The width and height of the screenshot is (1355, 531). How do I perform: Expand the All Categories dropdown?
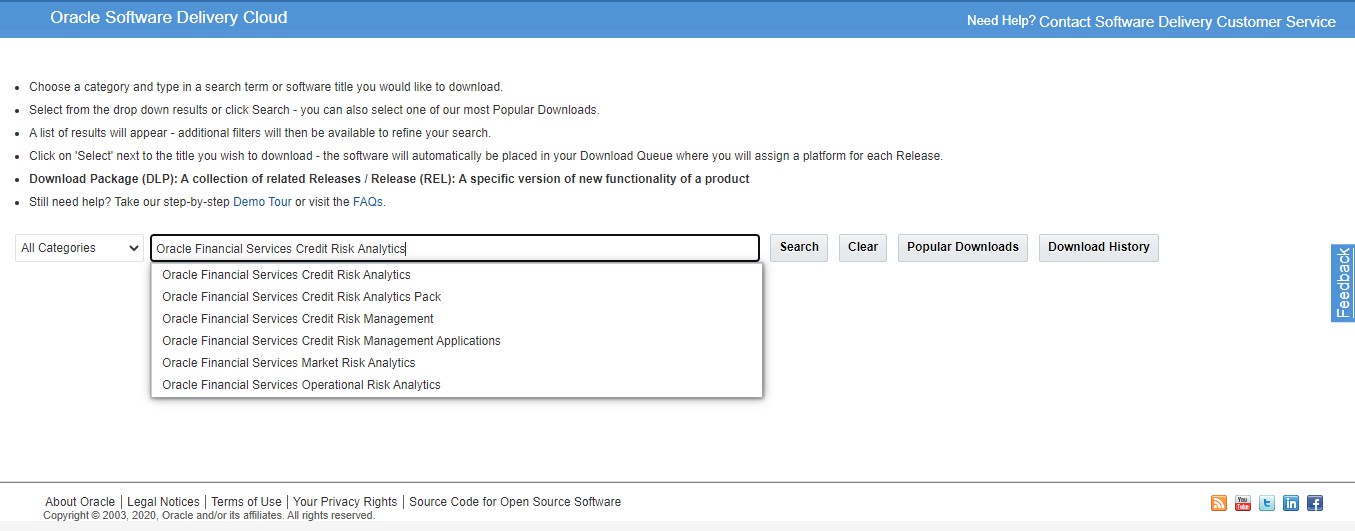coord(79,248)
